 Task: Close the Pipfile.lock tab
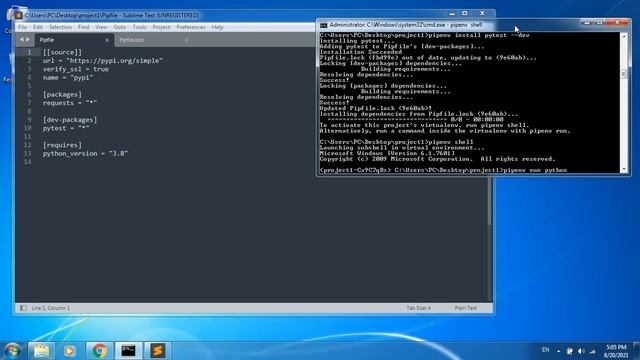[x=187, y=40]
